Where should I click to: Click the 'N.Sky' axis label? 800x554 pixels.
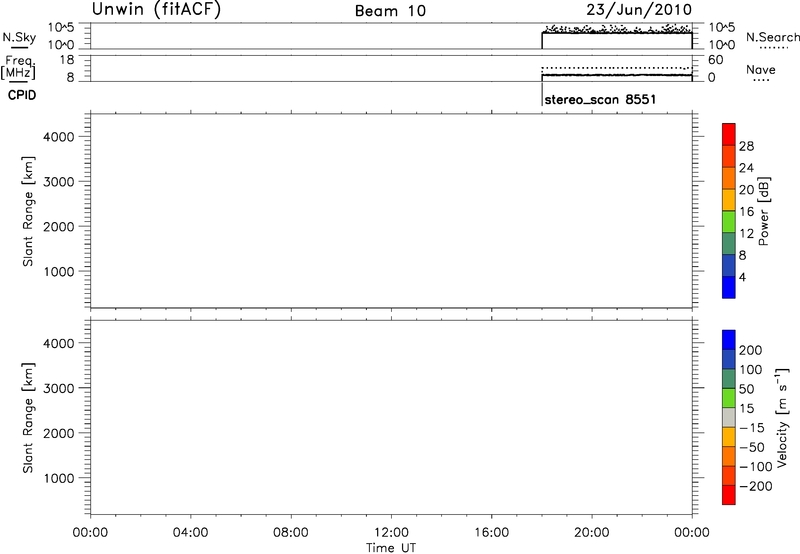coord(19,37)
